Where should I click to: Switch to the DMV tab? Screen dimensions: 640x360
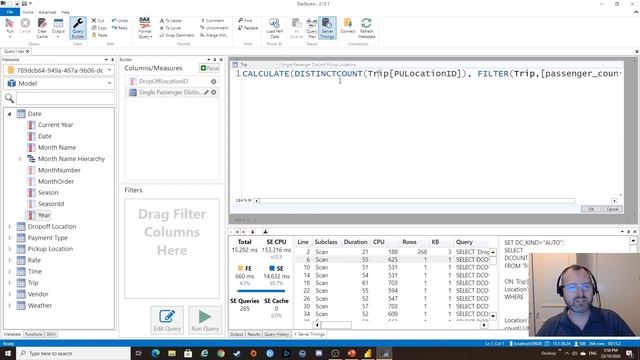pyautogui.click(x=51, y=334)
